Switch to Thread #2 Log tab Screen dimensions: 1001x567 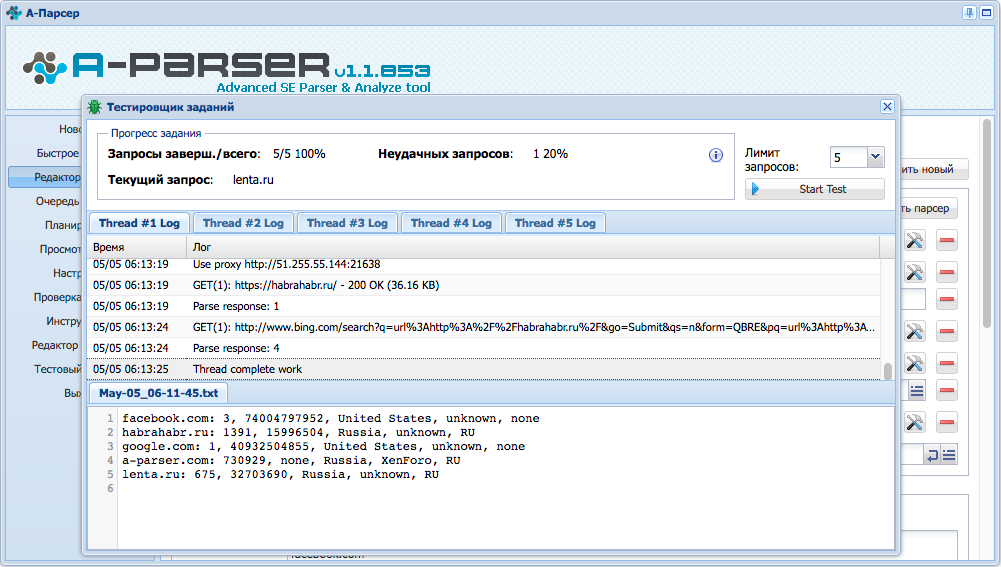pyautogui.click(x=243, y=223)
